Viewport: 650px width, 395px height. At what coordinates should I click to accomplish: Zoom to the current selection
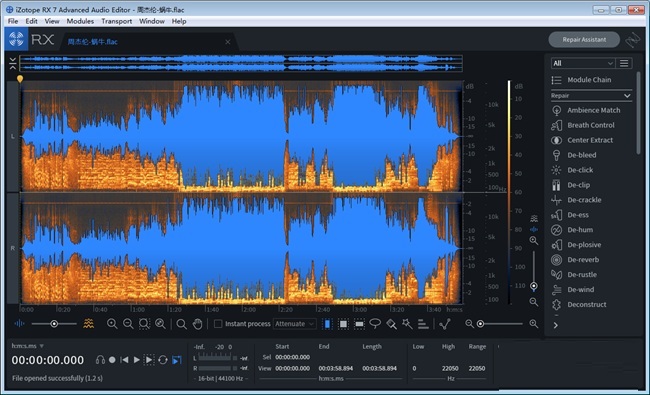click(144, 324)
